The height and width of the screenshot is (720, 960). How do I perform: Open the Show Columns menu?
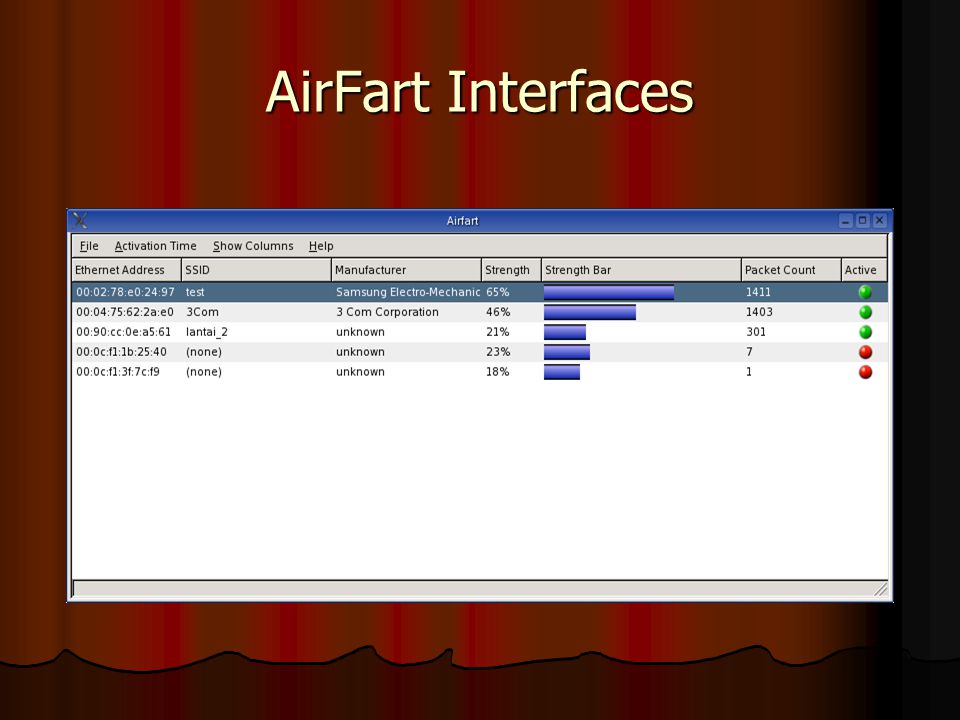(253, 246)
